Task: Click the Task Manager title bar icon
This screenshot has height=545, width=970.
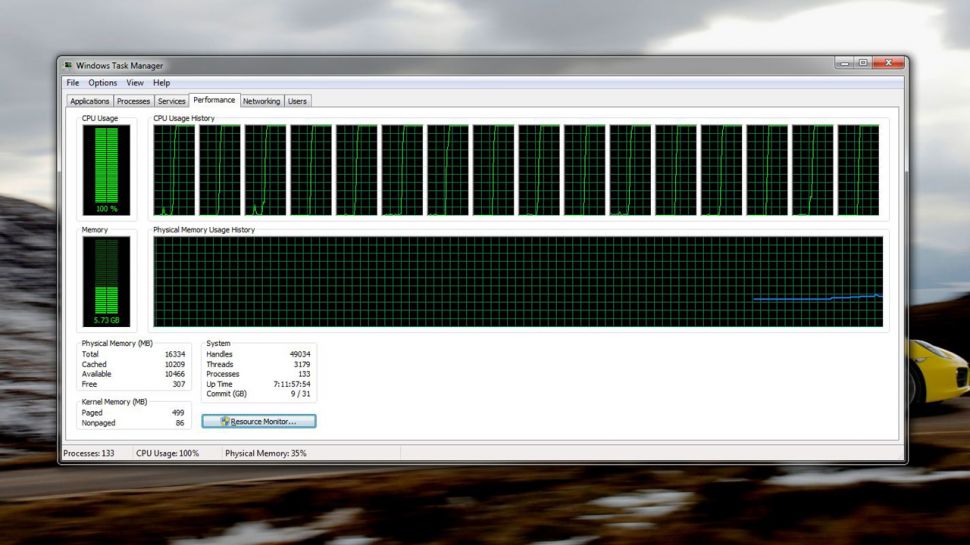Action: (x=68, y=65)
